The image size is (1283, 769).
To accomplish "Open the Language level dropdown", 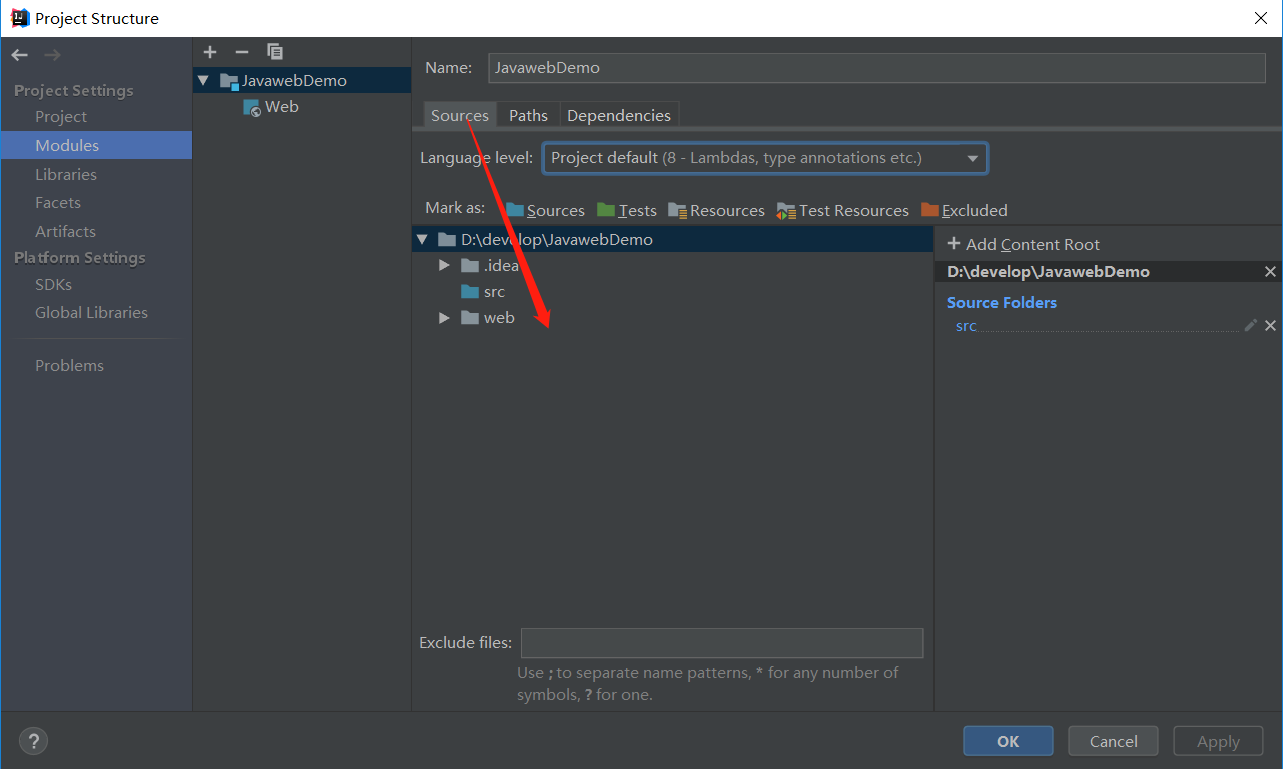I will [x=765, y=158].
